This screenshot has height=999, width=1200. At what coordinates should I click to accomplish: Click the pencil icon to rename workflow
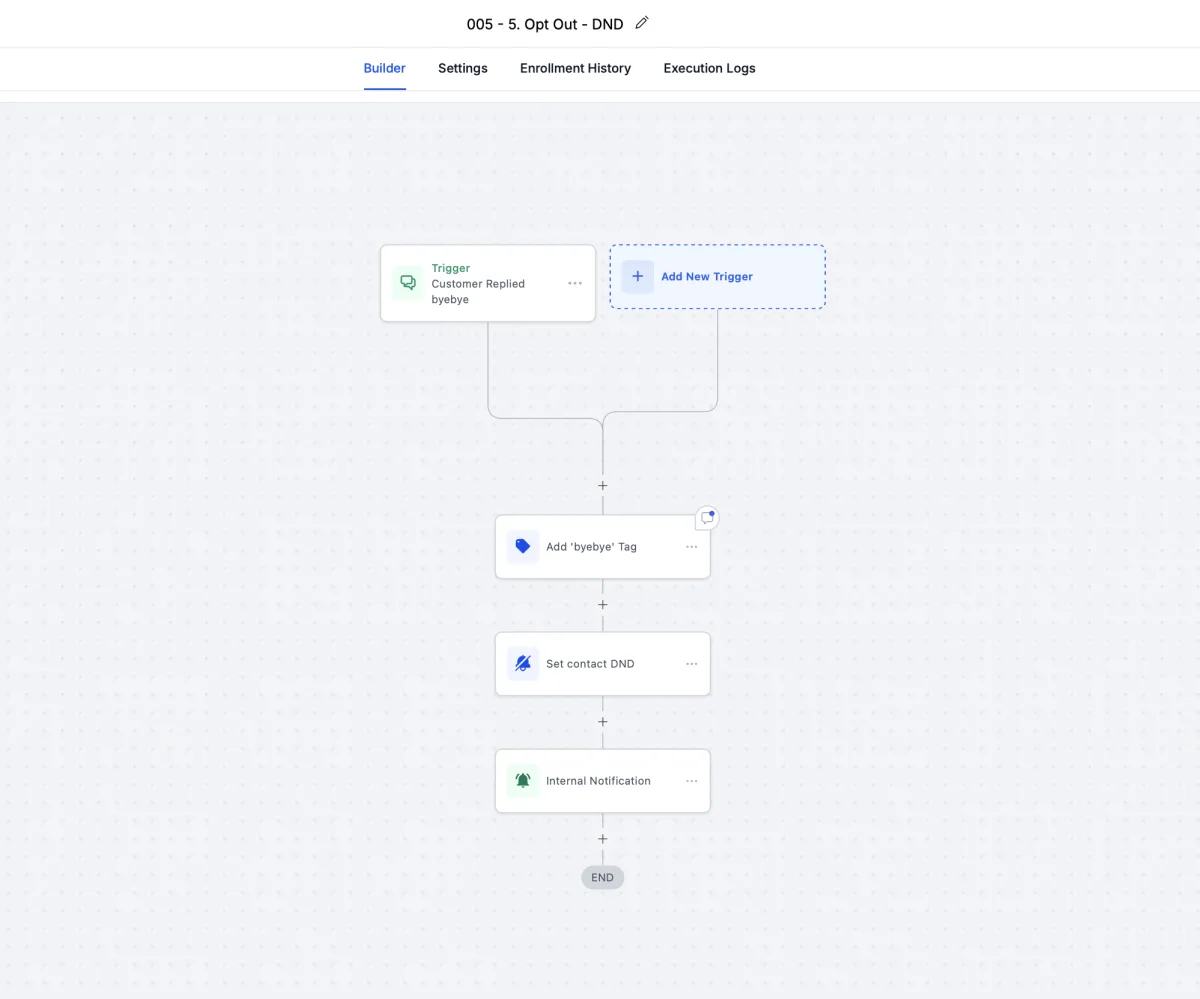coord(642,23)
